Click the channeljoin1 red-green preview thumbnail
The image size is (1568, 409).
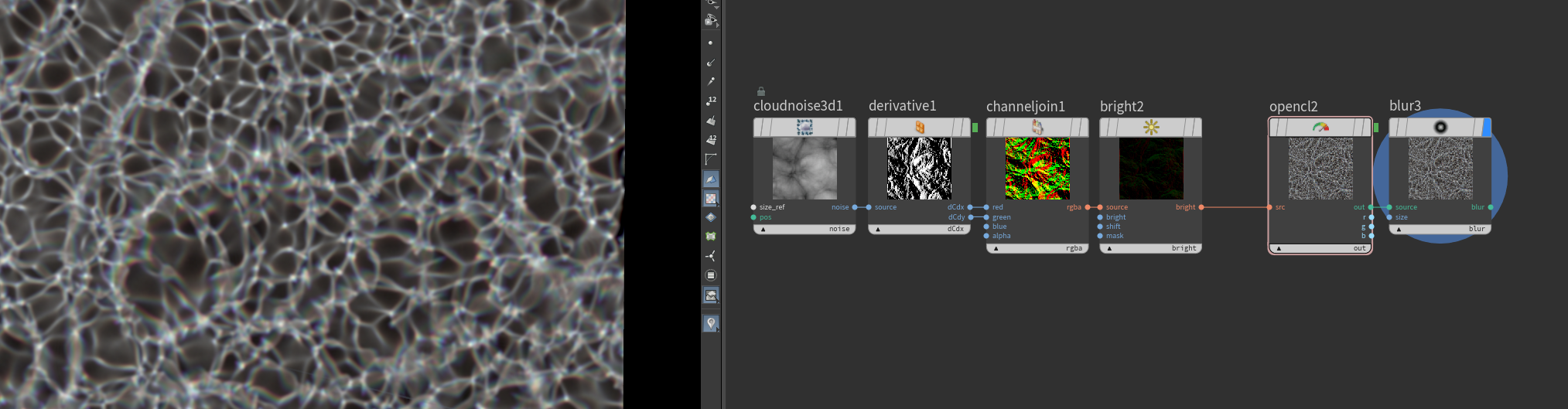tap(1037, 169)
